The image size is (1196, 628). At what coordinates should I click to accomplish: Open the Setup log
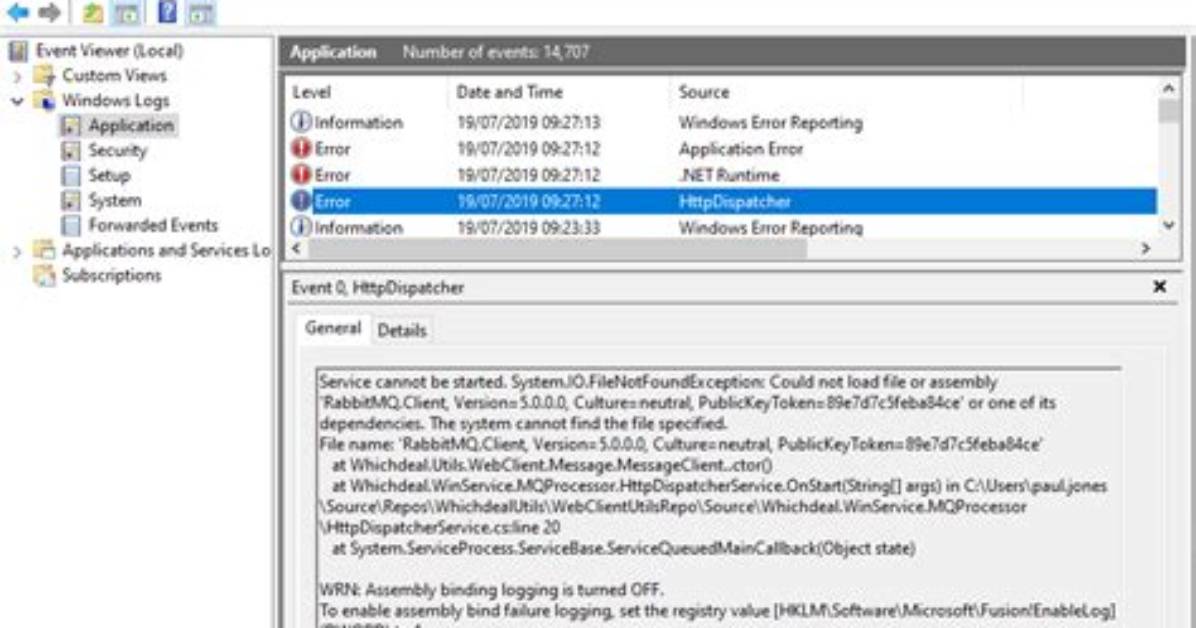click(x=109, y=176)
